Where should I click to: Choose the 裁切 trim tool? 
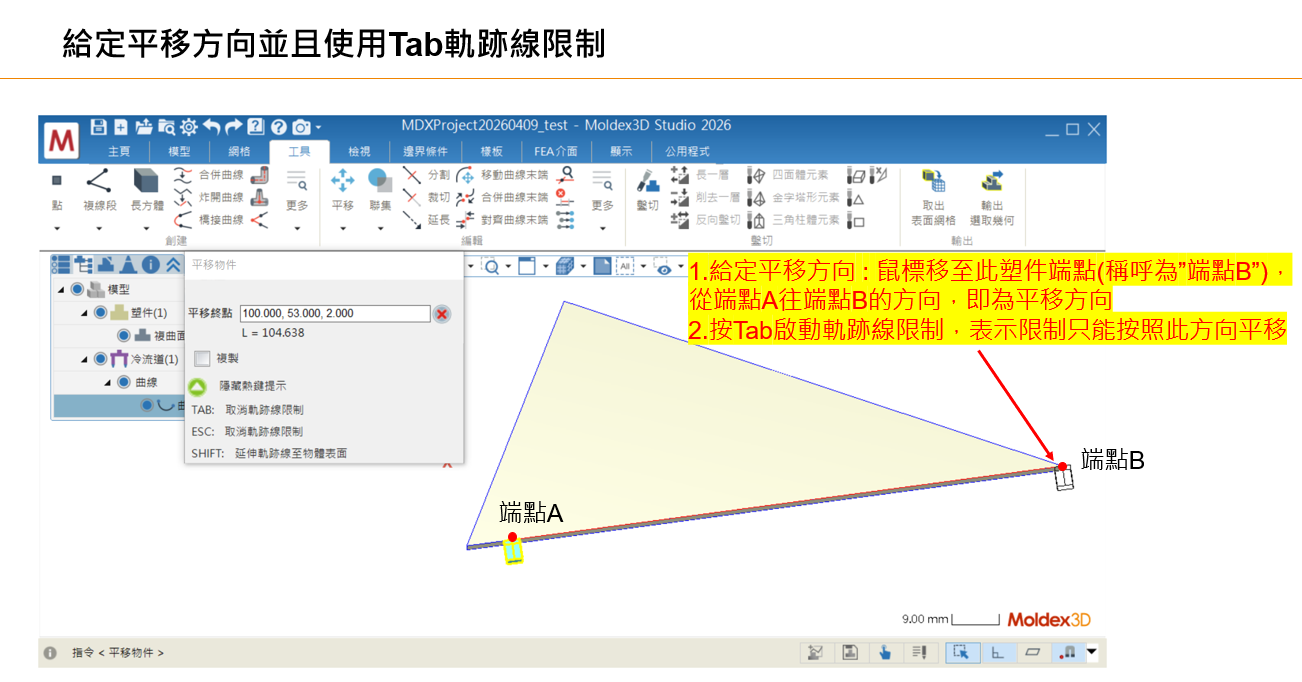[x=426, y=197]
